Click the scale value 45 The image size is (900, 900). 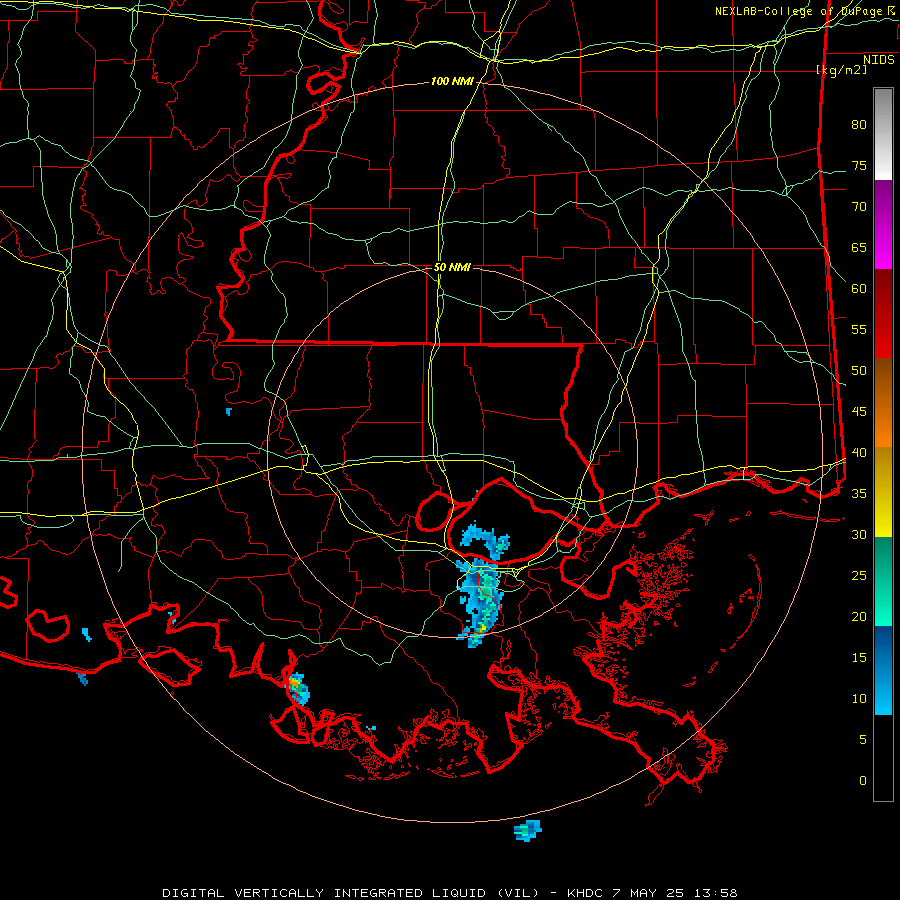point(859,412)
